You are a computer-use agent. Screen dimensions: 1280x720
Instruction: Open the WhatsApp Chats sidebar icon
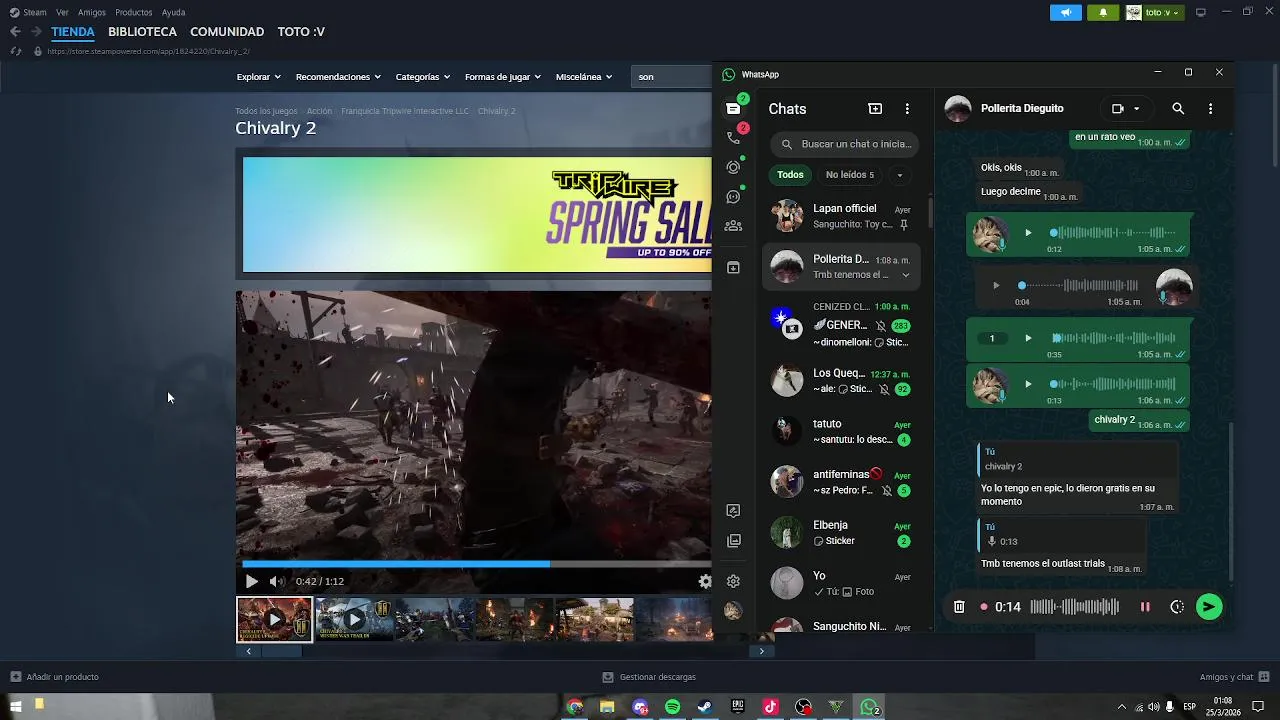(x=734, y=108)
